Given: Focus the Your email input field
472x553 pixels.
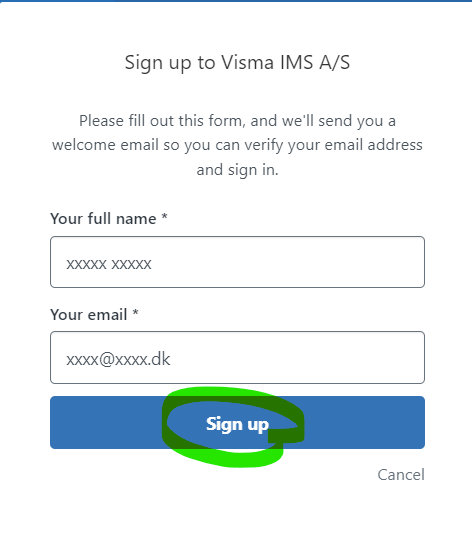Looking at the screenshot, I should tap(237, 357).
